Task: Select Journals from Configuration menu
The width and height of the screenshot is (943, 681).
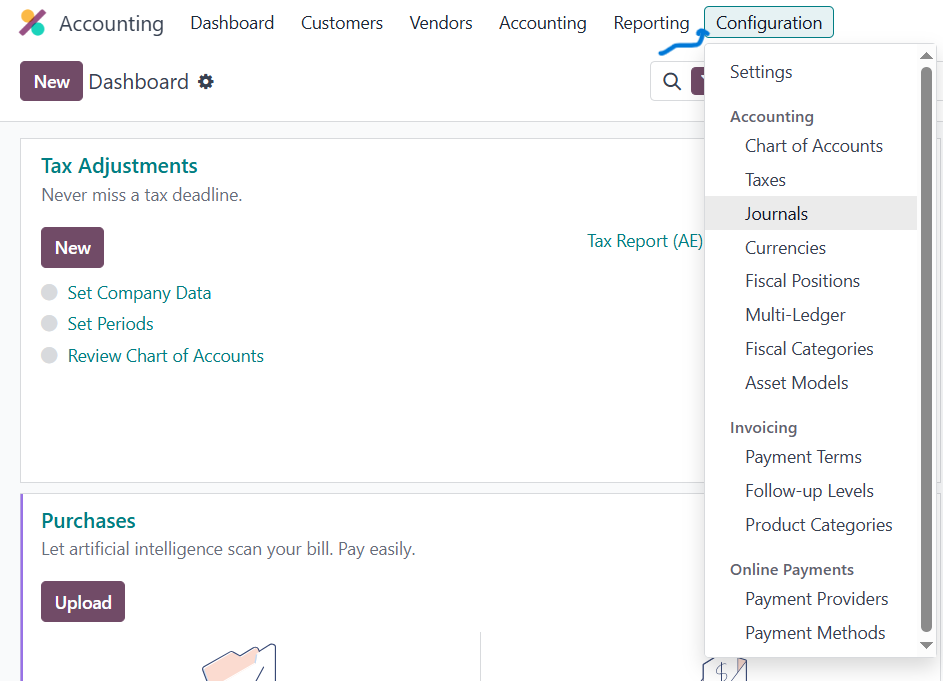Action: point(776,214)
